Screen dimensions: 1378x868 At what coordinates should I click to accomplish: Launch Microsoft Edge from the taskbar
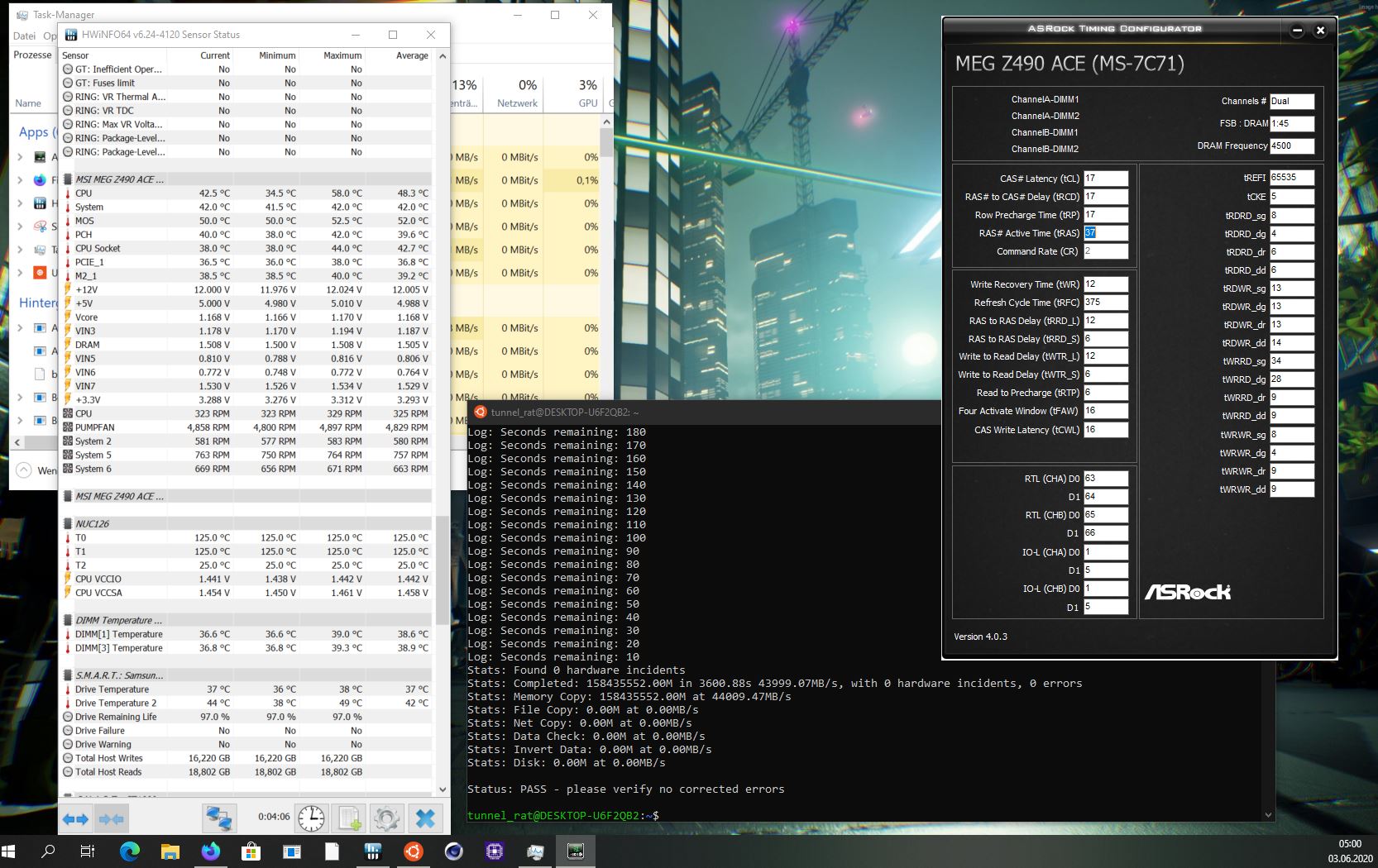(130, 851)
